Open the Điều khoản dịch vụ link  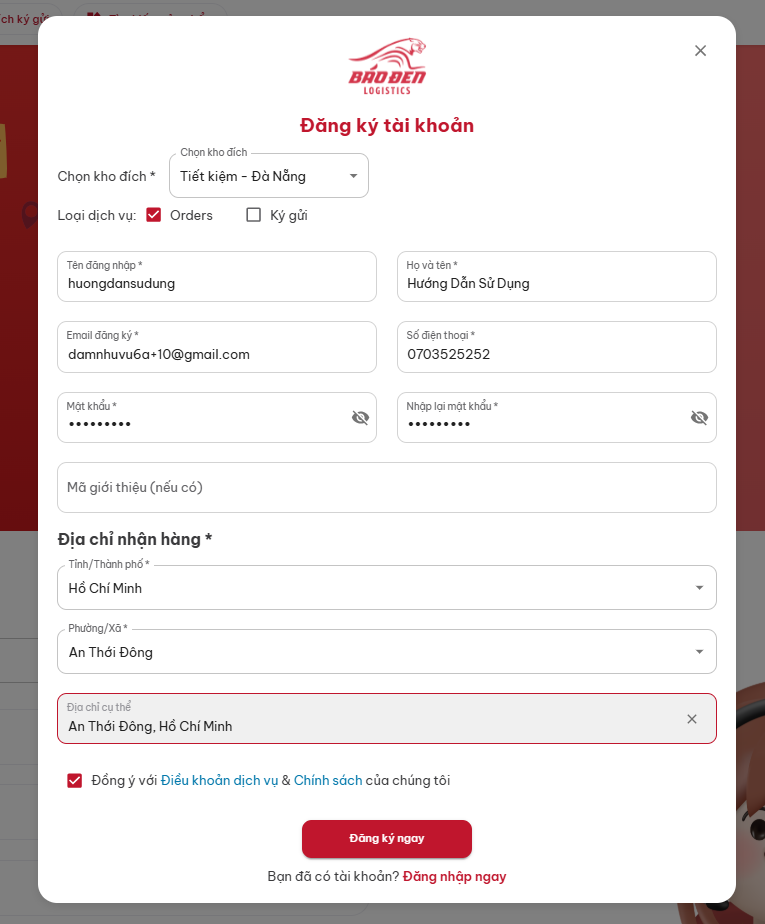219,781
